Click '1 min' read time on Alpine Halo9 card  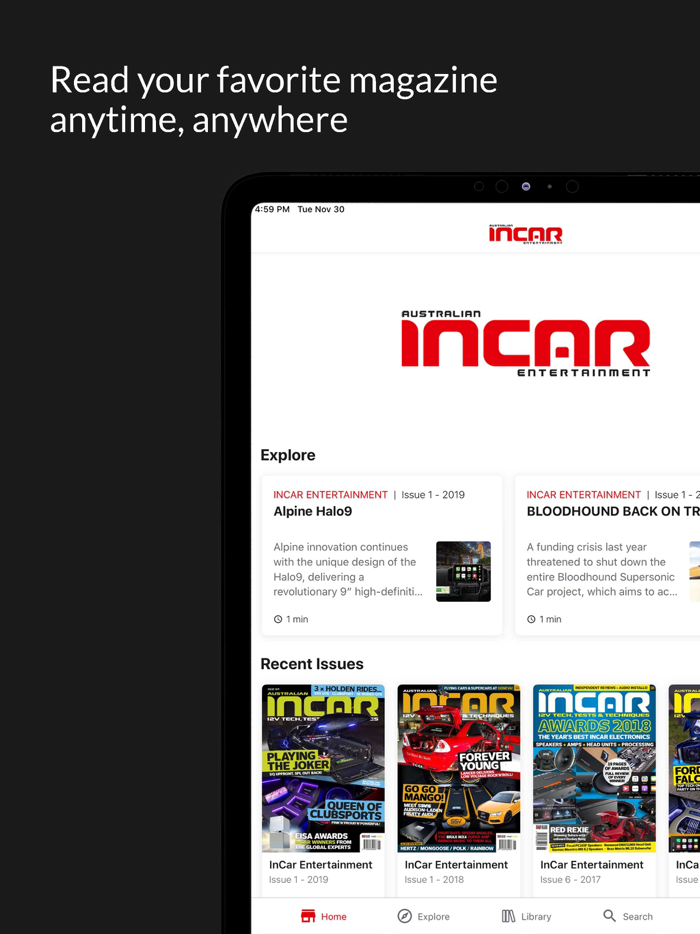(297, 619)
